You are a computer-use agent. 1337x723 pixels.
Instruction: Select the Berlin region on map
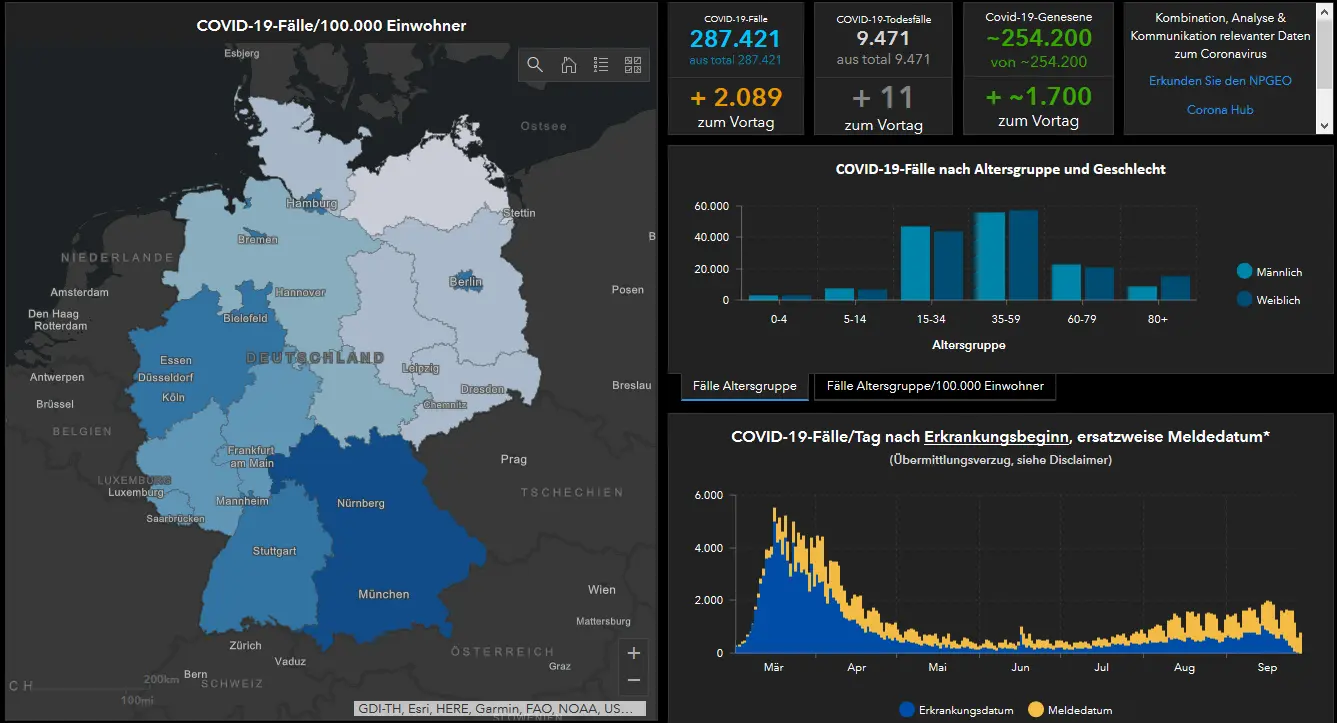click(x=466, y=281)
